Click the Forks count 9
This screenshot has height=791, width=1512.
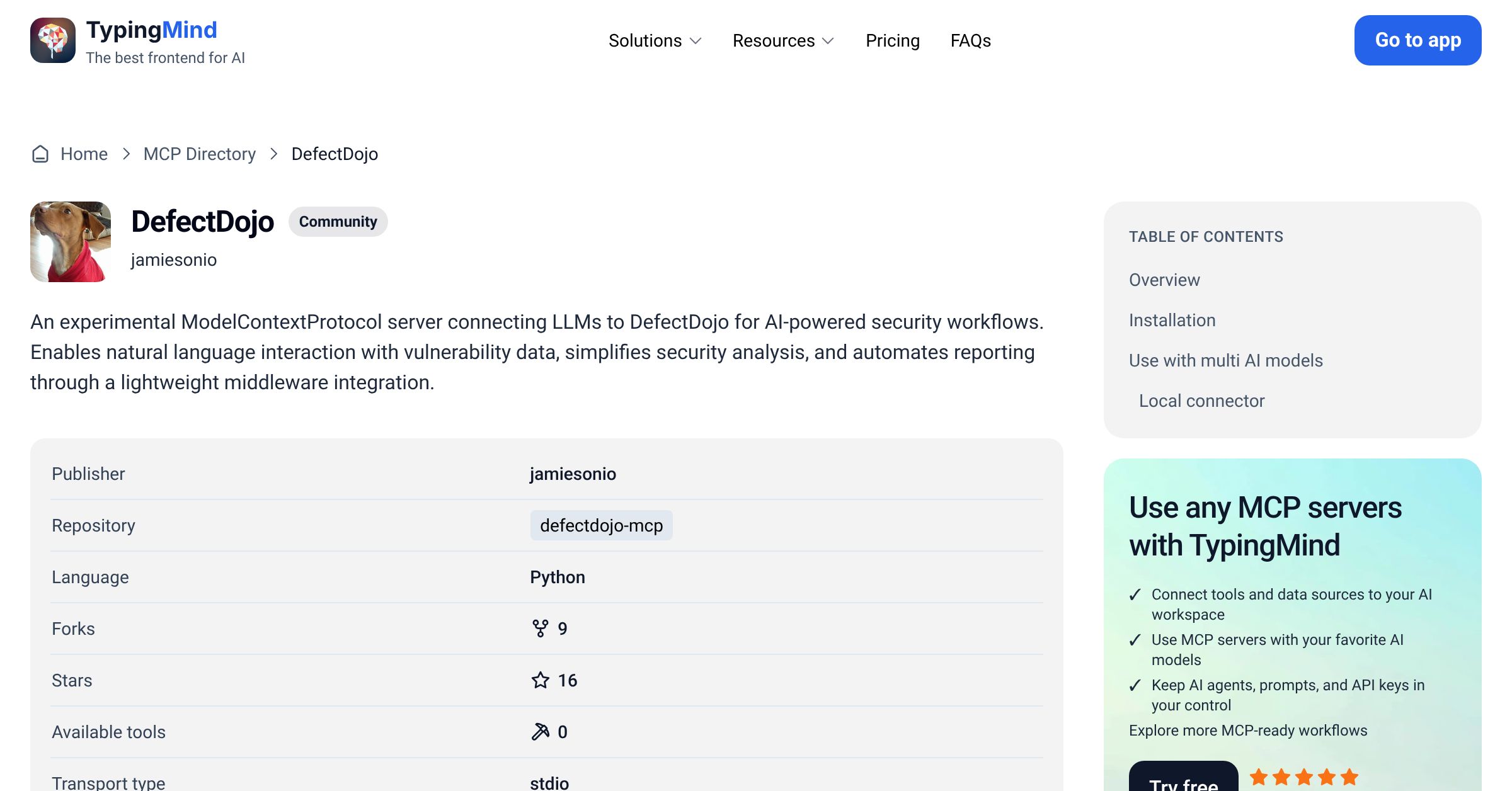[x=563, y=629]
